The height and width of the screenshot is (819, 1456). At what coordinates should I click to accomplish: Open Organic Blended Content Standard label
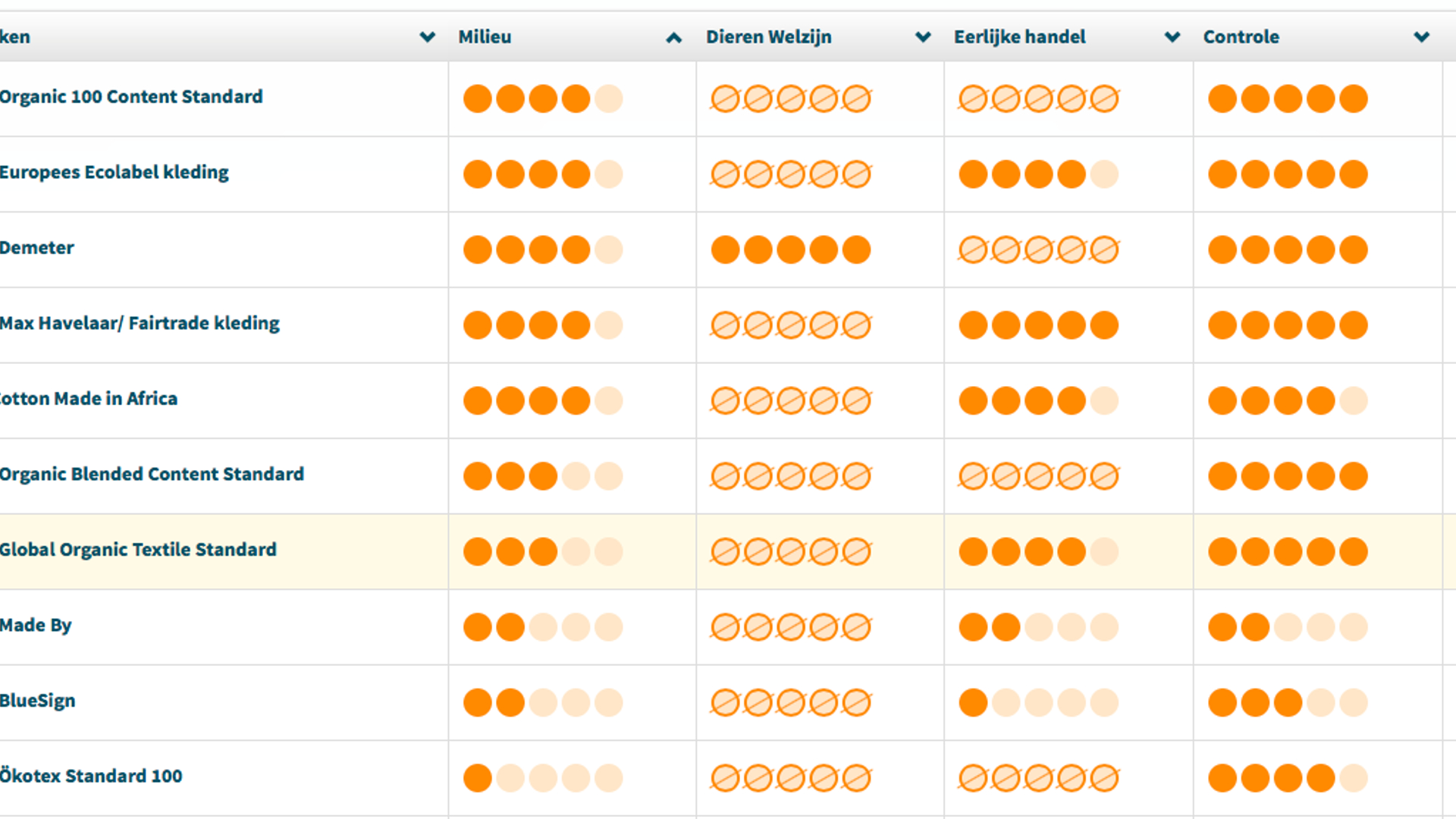[152, 475]
